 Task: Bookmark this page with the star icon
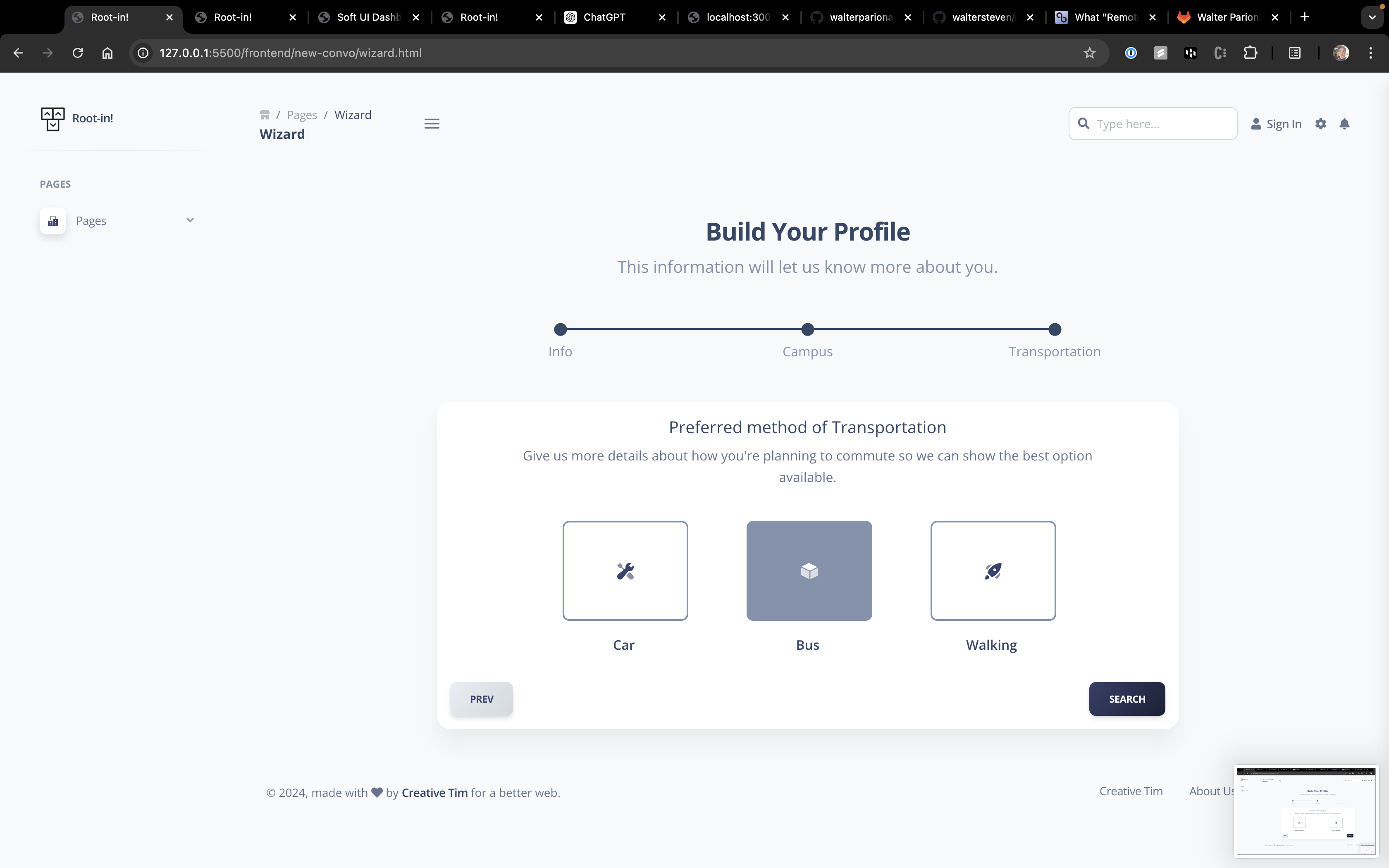[x=1089, y=53]
